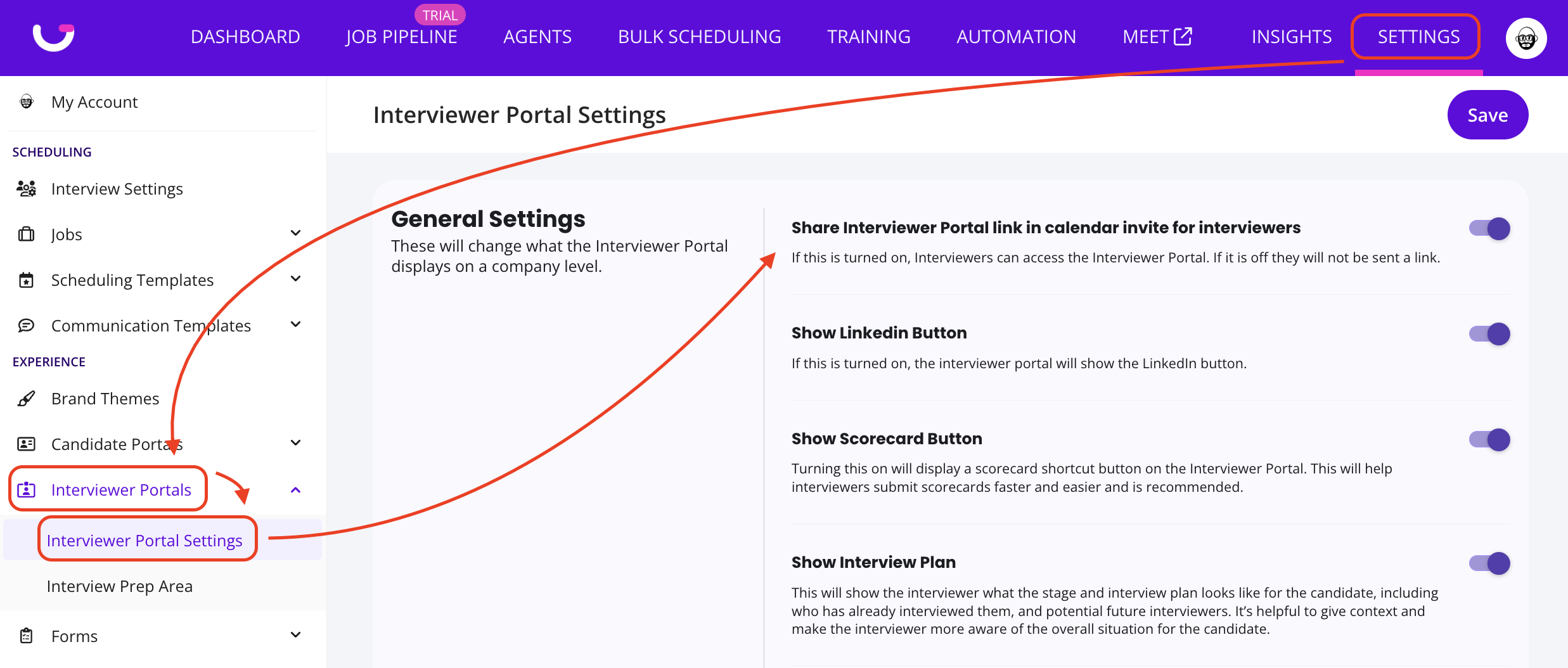The height and width of the screenshot is (668, 1568).
Task: Click the Interview Settings people icon
Action: point(26,189)
